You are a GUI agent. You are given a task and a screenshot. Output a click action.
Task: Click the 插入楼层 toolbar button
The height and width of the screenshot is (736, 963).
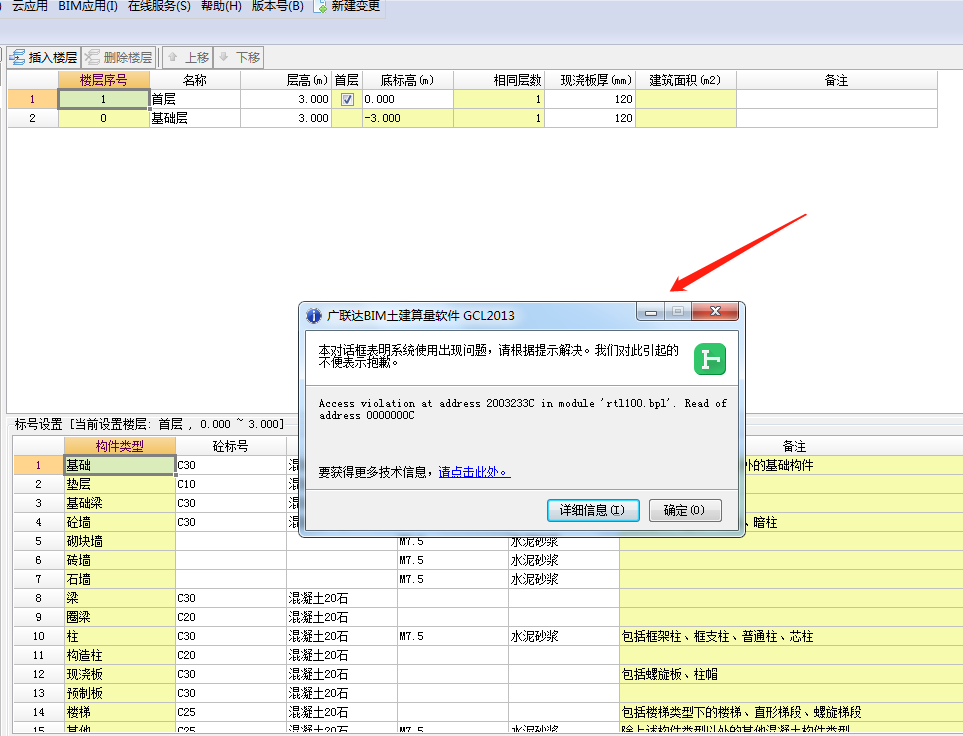(x=44, y=58)
